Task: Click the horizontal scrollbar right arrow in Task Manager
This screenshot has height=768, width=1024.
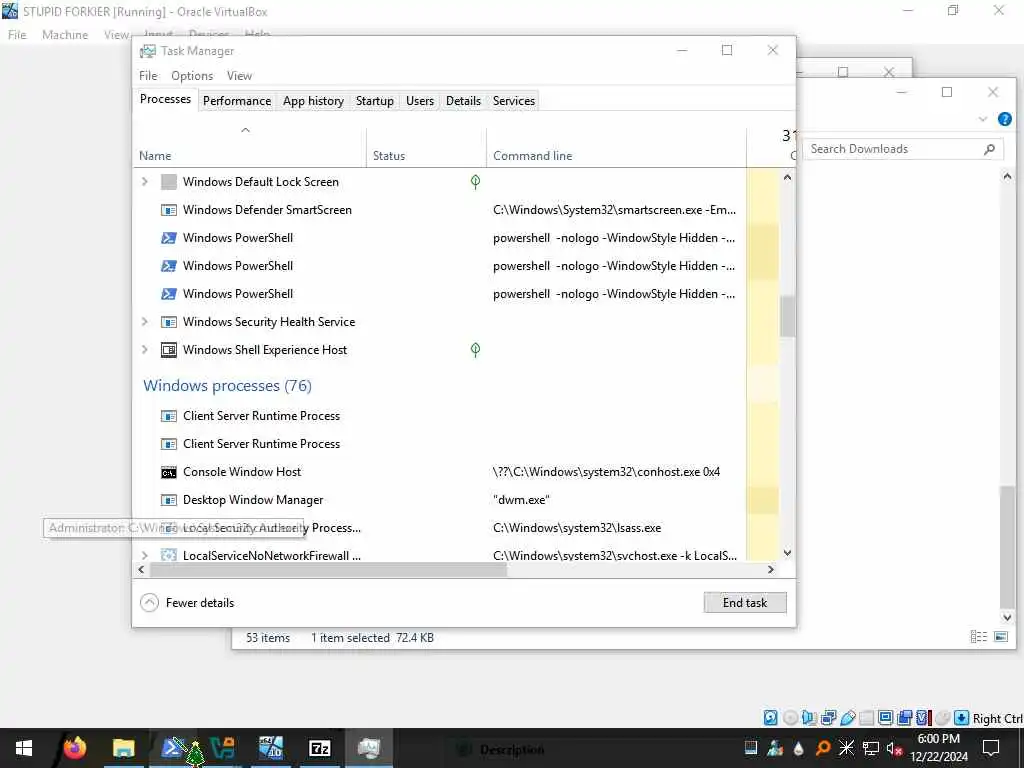Action: [771, 569]
